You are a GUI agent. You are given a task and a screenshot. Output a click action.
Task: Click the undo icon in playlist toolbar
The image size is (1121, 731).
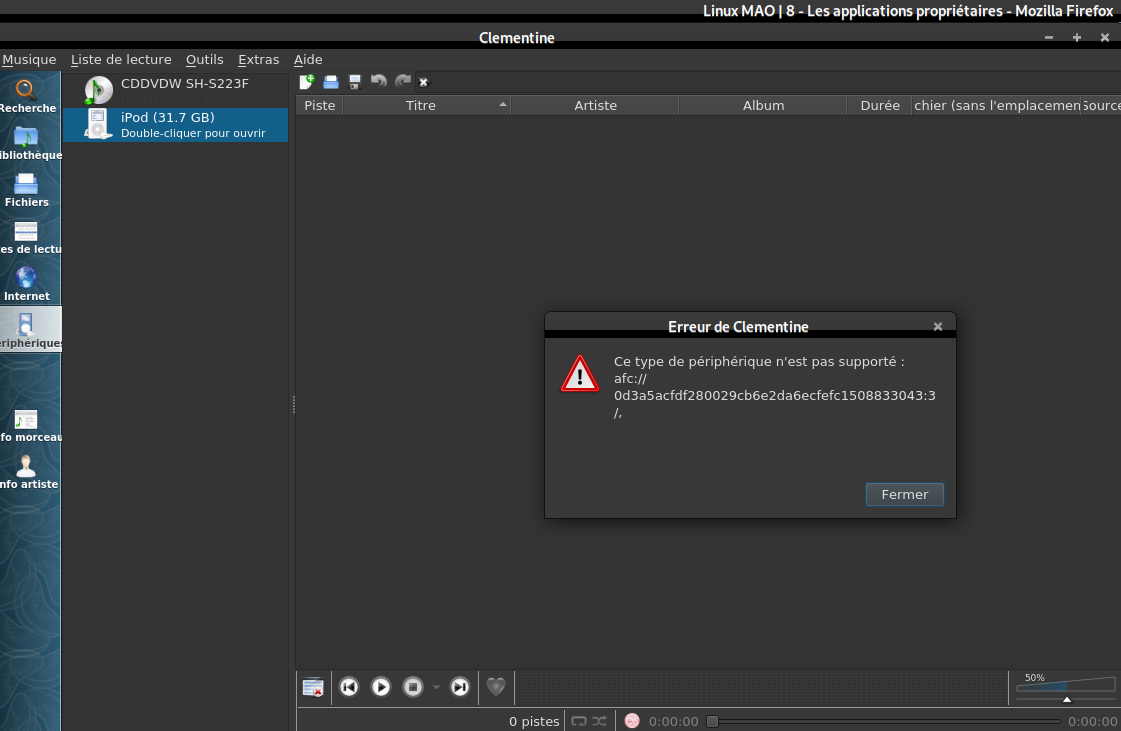(379, 81)
